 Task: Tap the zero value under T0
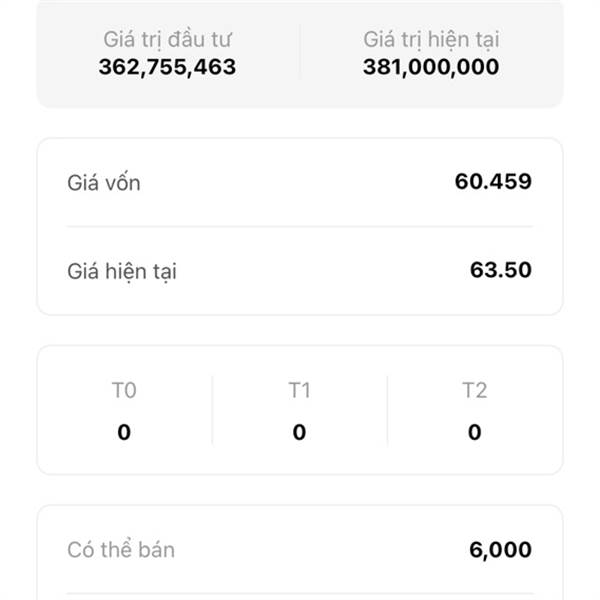124,432
